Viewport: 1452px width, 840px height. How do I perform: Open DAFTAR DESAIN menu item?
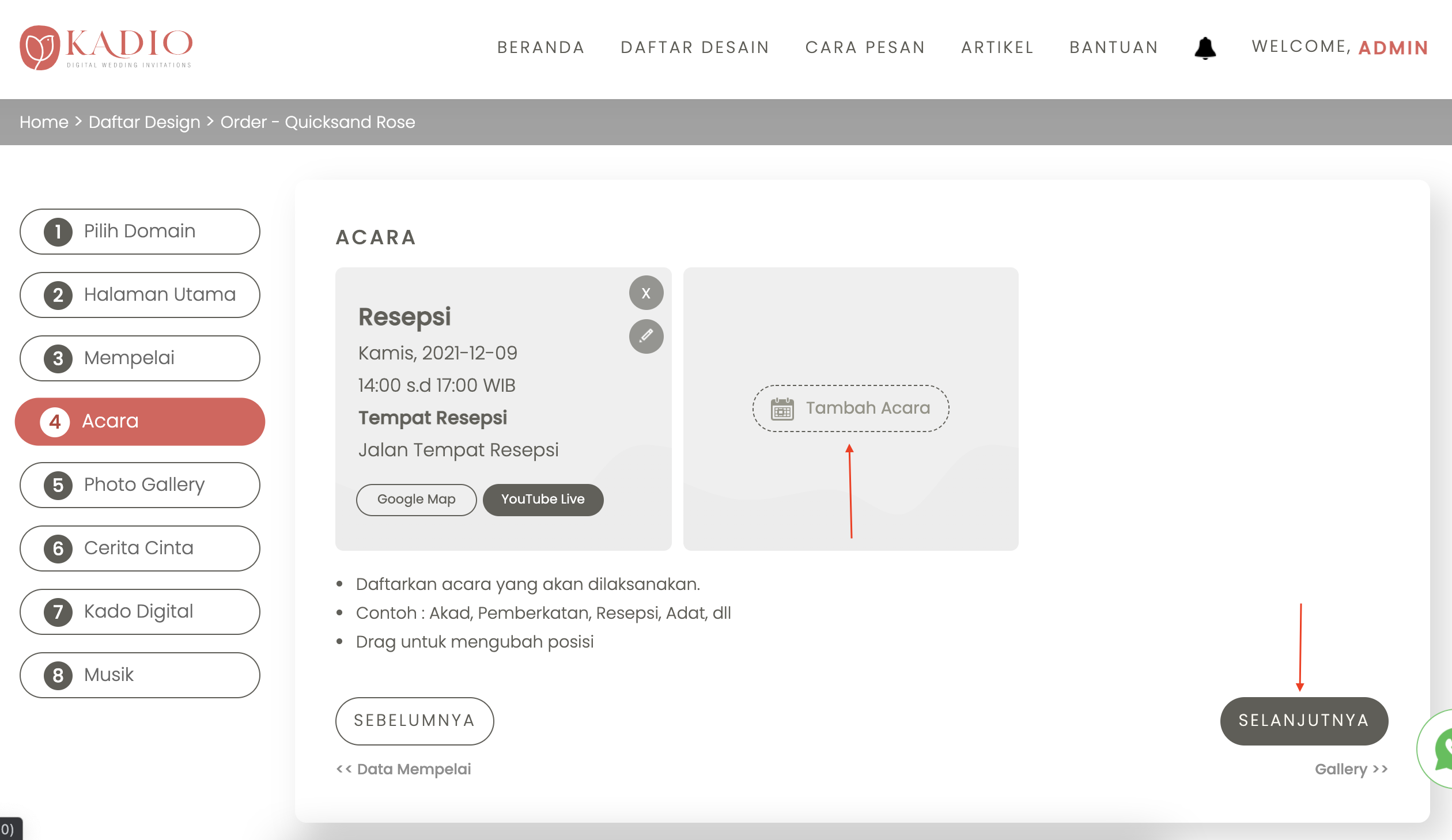pos(695,47)
